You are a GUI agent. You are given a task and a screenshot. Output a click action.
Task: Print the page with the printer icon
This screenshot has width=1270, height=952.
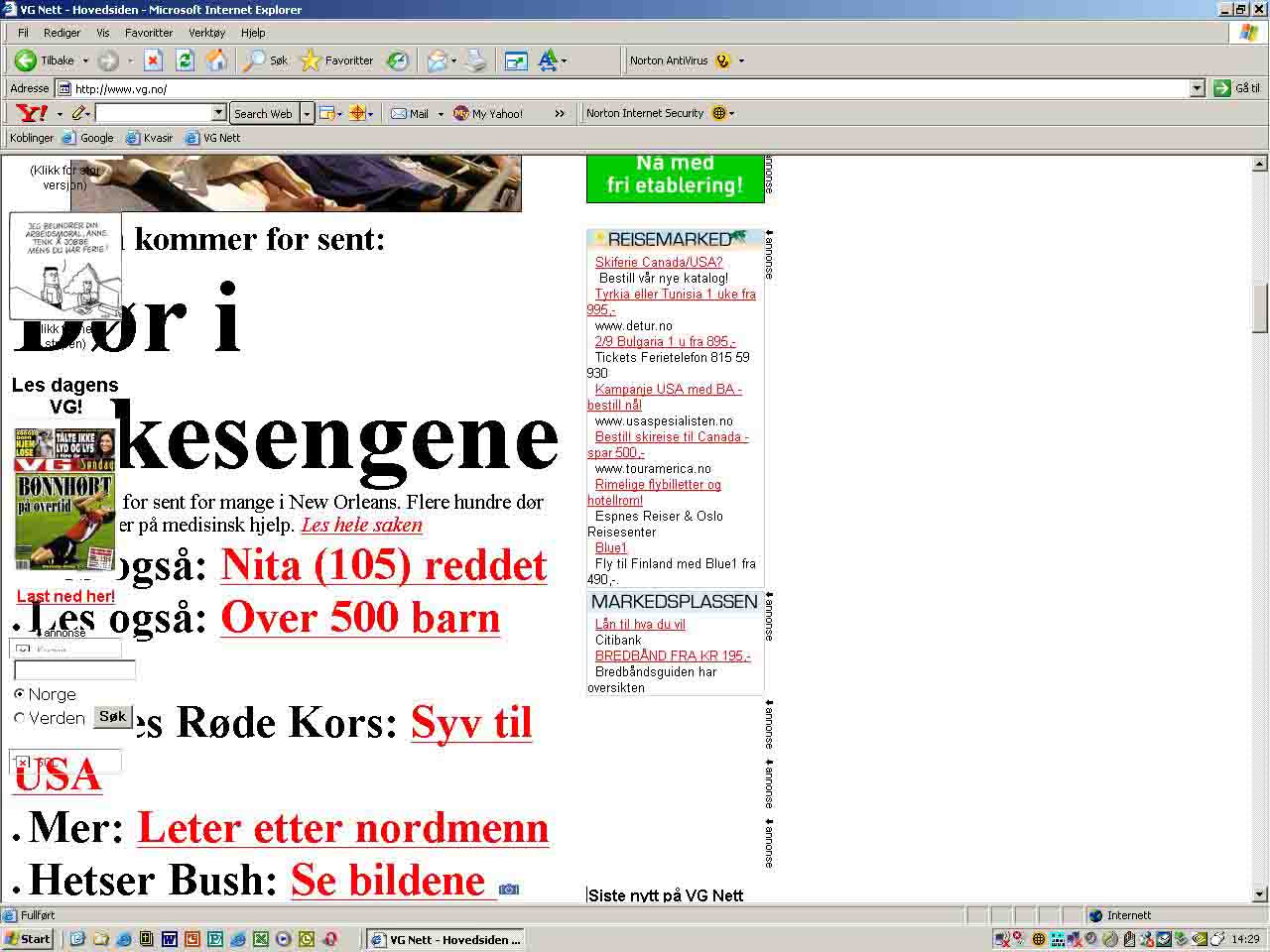coord(477,60)
